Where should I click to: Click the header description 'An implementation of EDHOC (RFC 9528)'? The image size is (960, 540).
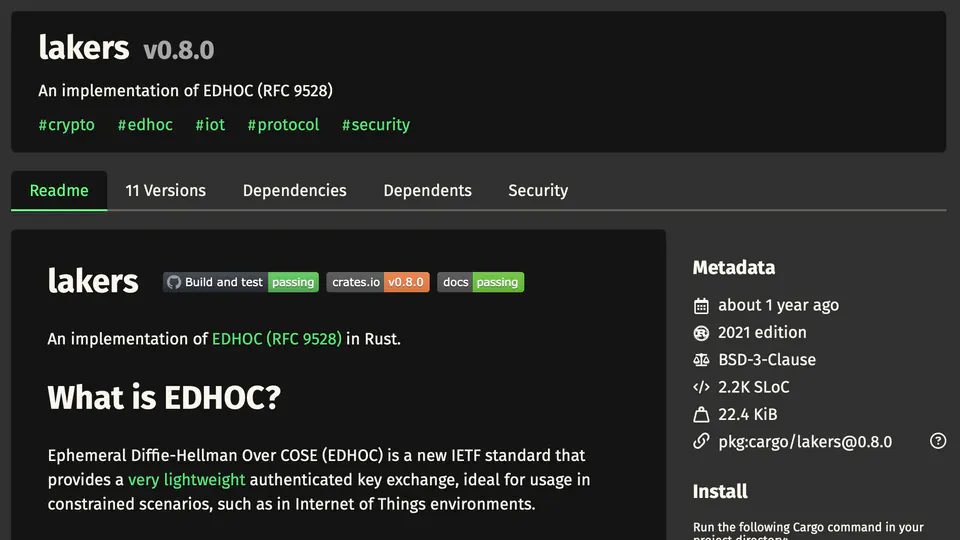point(186,91)
